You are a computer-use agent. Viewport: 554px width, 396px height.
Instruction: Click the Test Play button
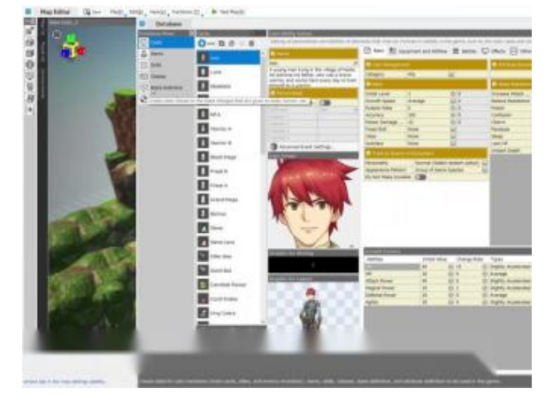pyautogui.click(x=228, y=12)
